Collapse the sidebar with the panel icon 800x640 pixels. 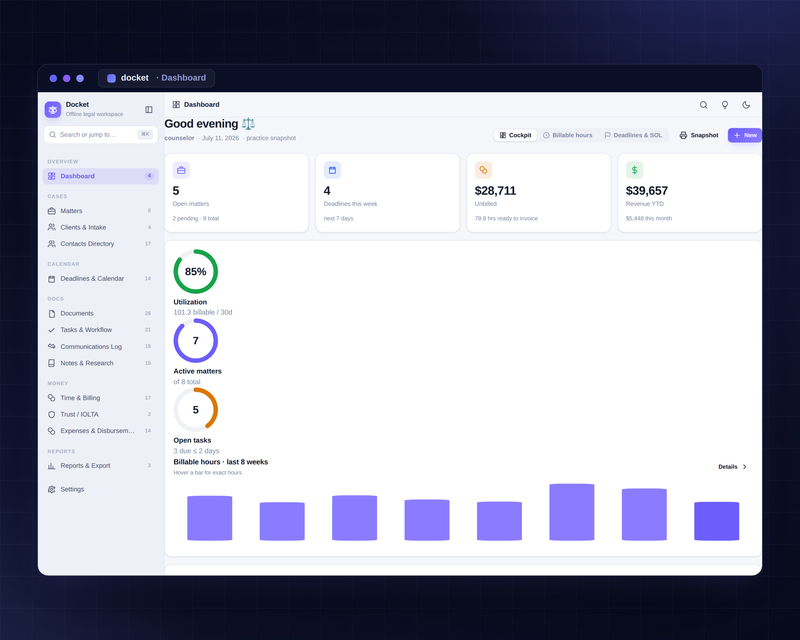(149, 110)
